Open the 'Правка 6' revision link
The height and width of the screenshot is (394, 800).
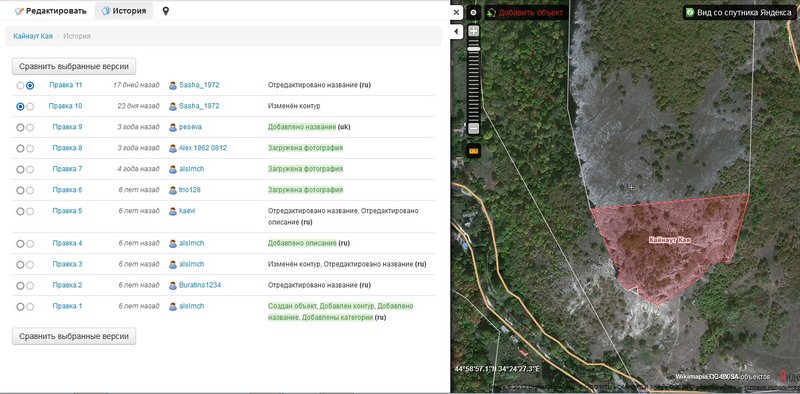[x=67, y=190]
